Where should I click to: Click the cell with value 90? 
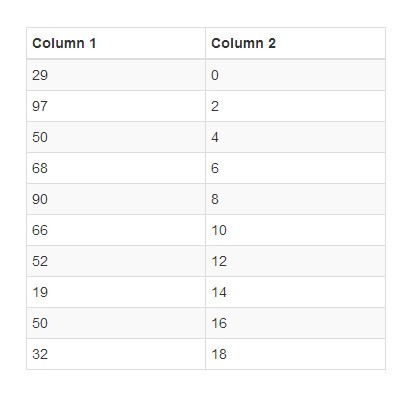(x=116, y=199)
